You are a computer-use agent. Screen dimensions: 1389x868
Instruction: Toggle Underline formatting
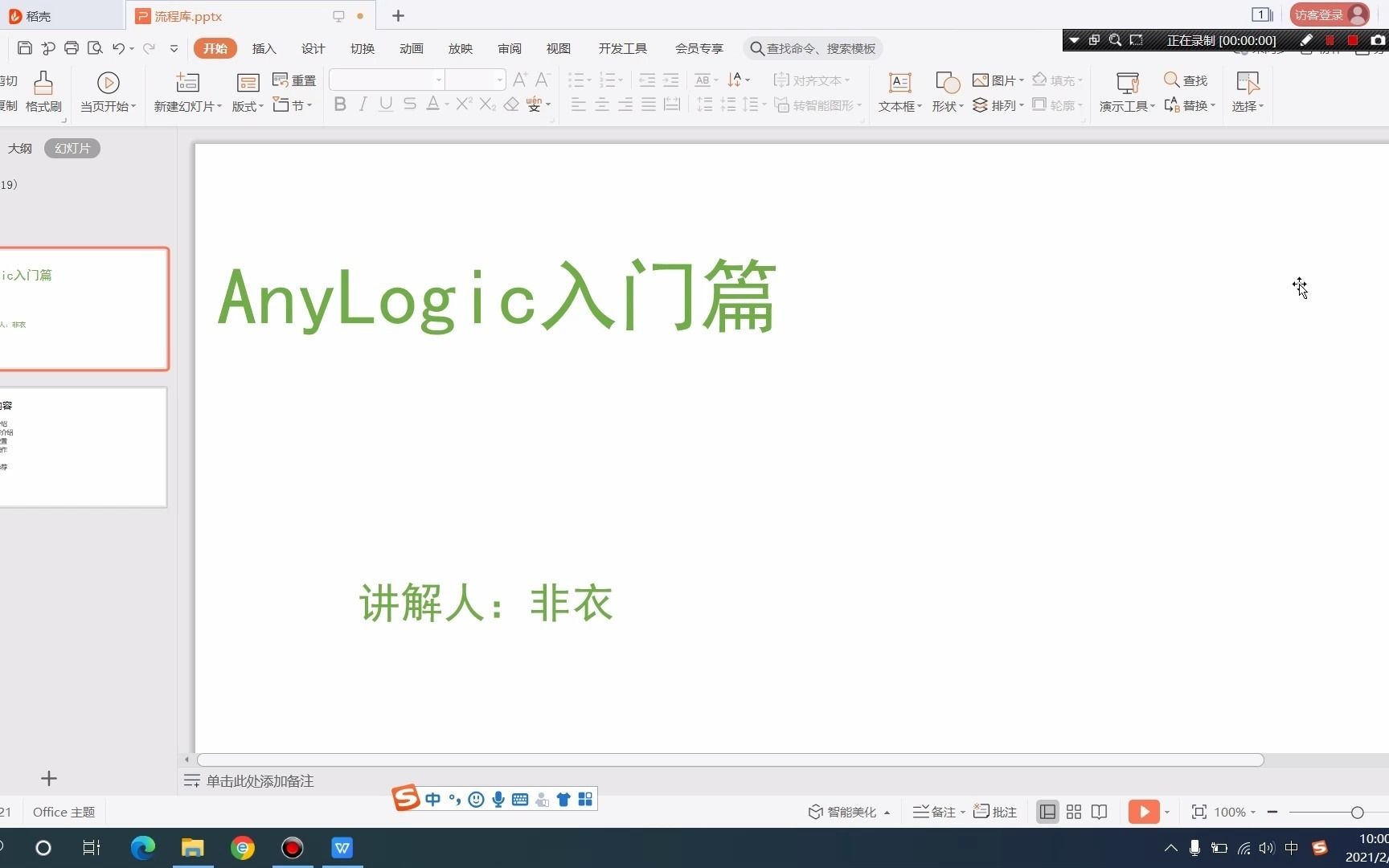[x=386, y=104]
